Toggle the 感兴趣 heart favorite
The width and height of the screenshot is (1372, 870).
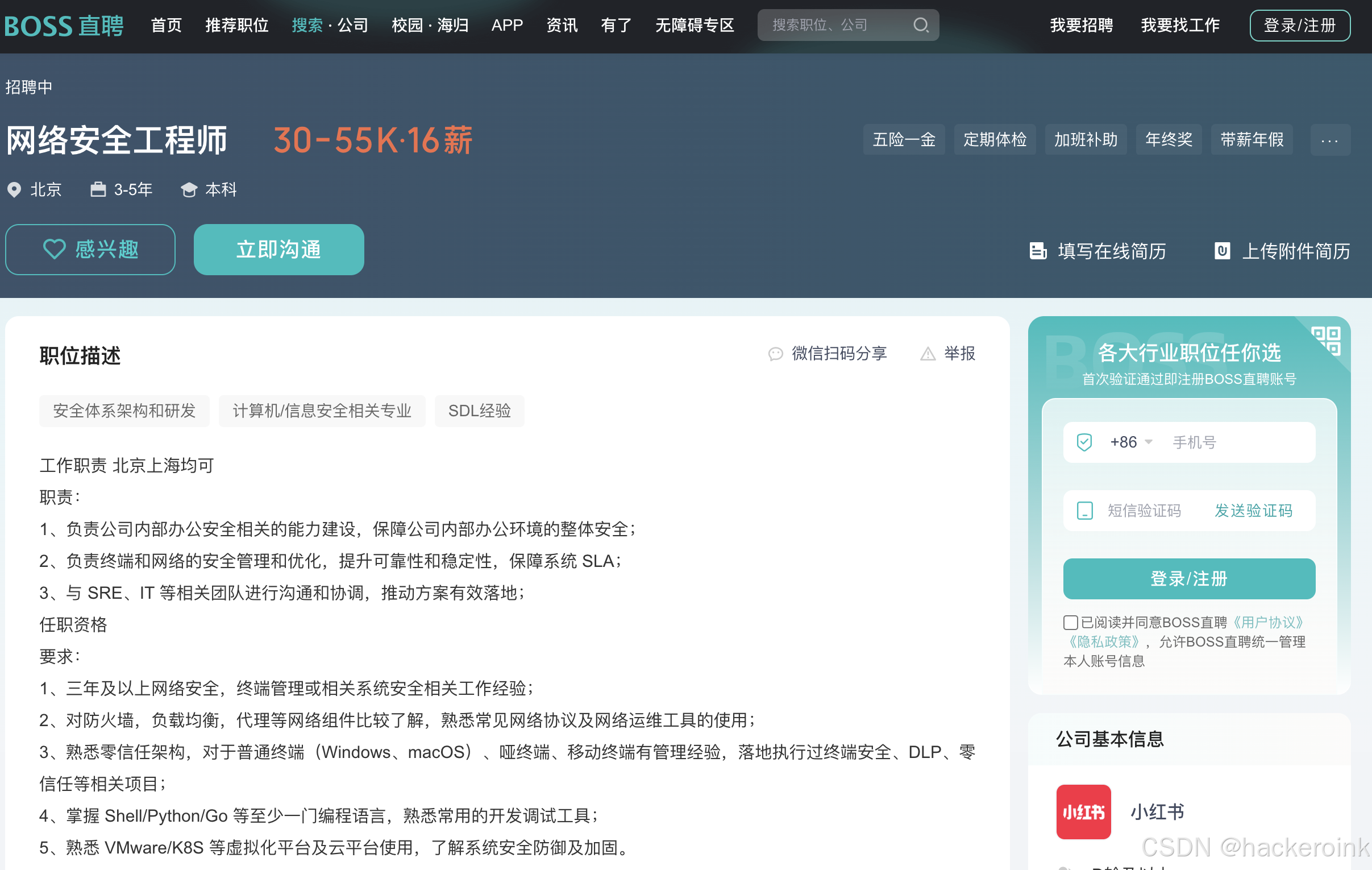89,249
